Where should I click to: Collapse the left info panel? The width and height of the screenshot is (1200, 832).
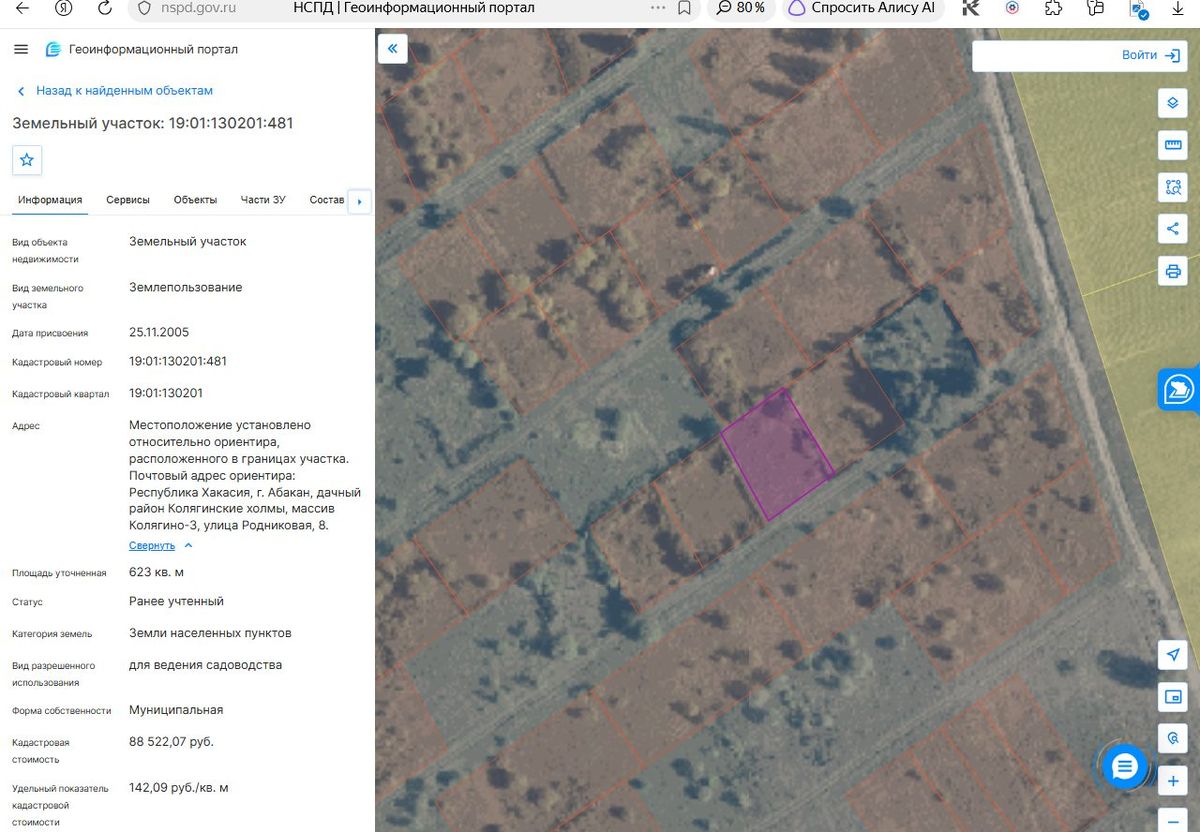pos(392,48)
